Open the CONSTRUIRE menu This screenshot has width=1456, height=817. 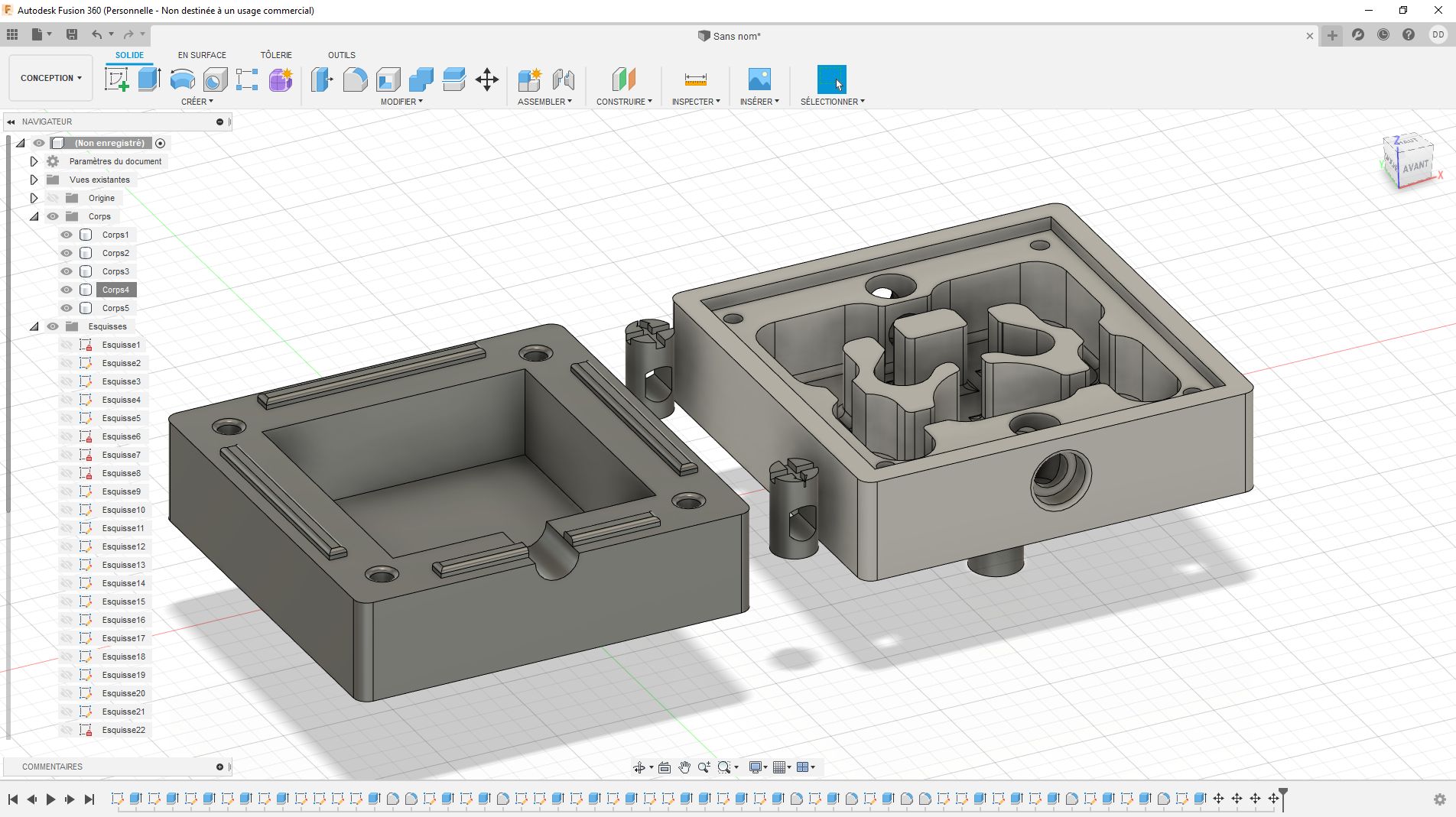624,102
